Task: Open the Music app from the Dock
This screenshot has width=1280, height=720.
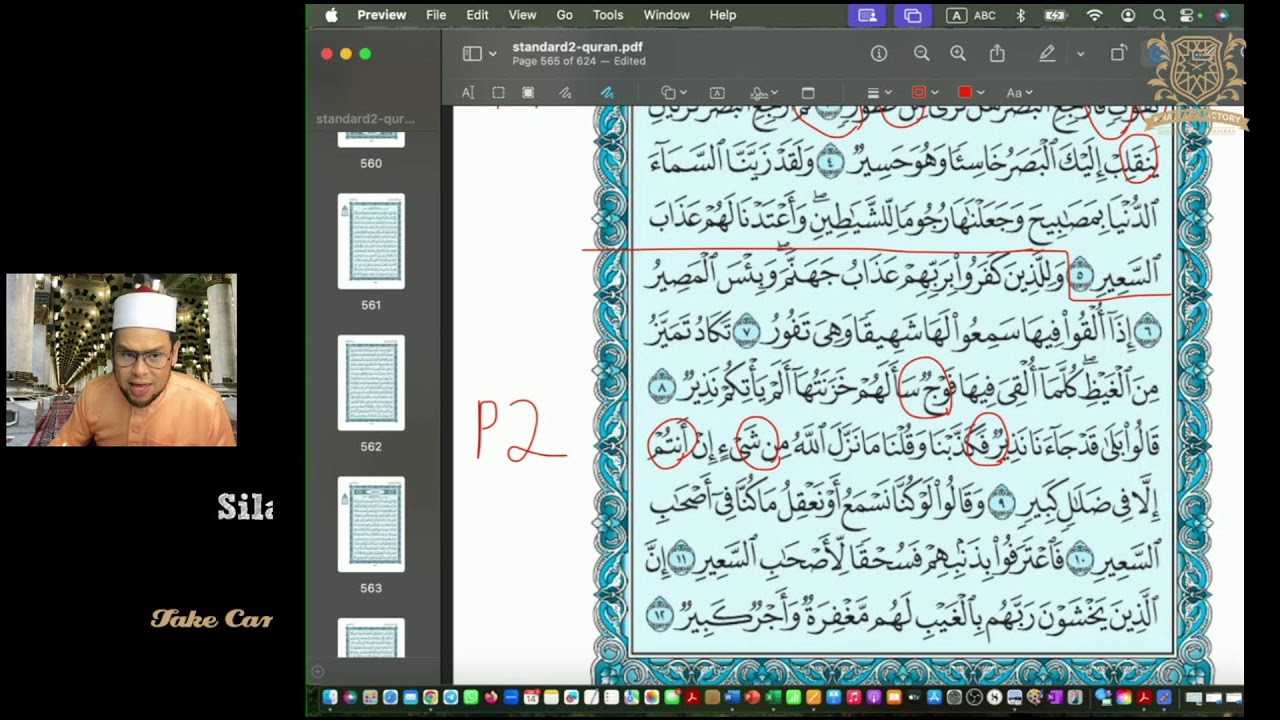Action: [x=853, y=697]
